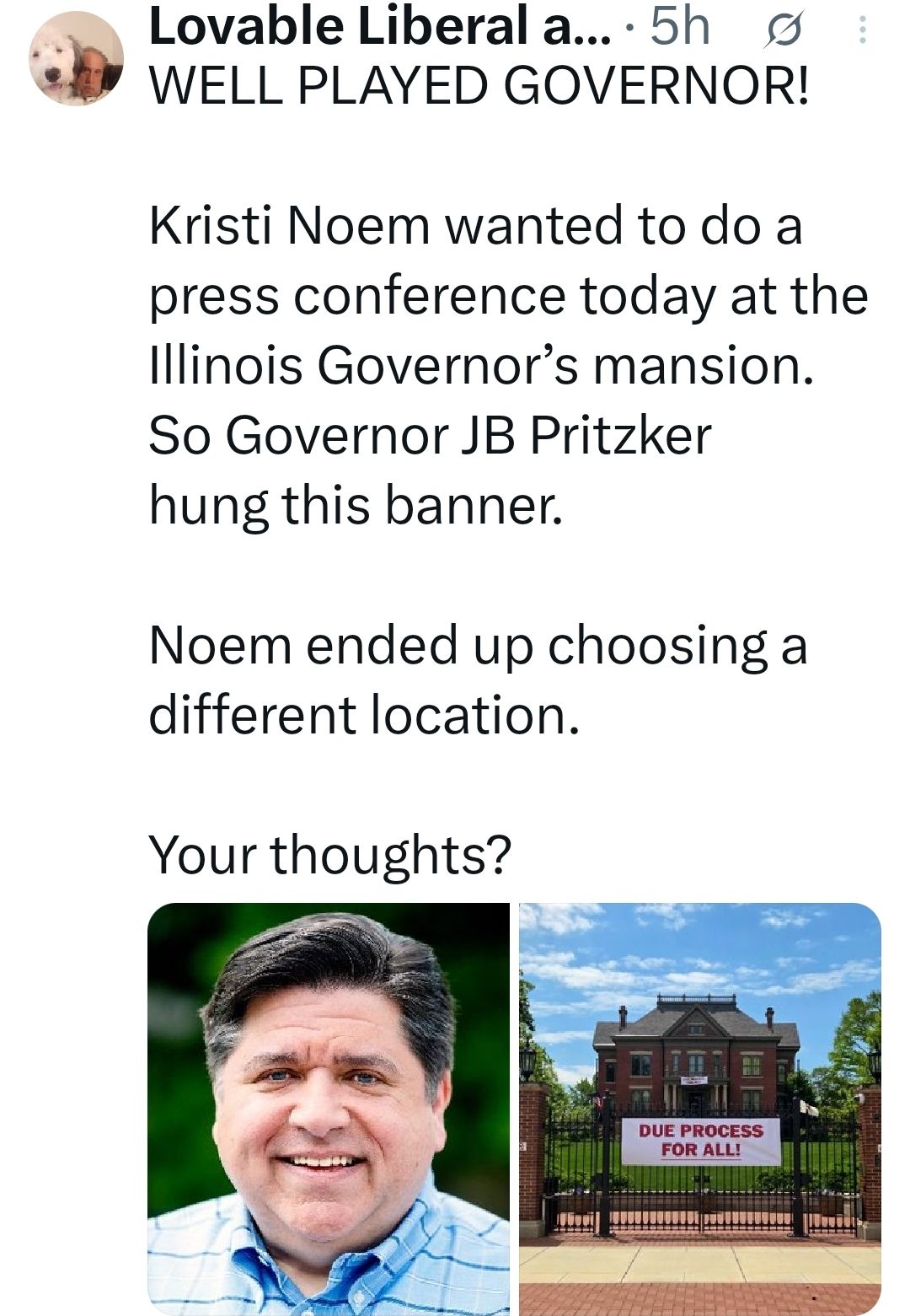Open the poster's profile avatar
The image size is (910, 1316).
click(x=76, y=58)
